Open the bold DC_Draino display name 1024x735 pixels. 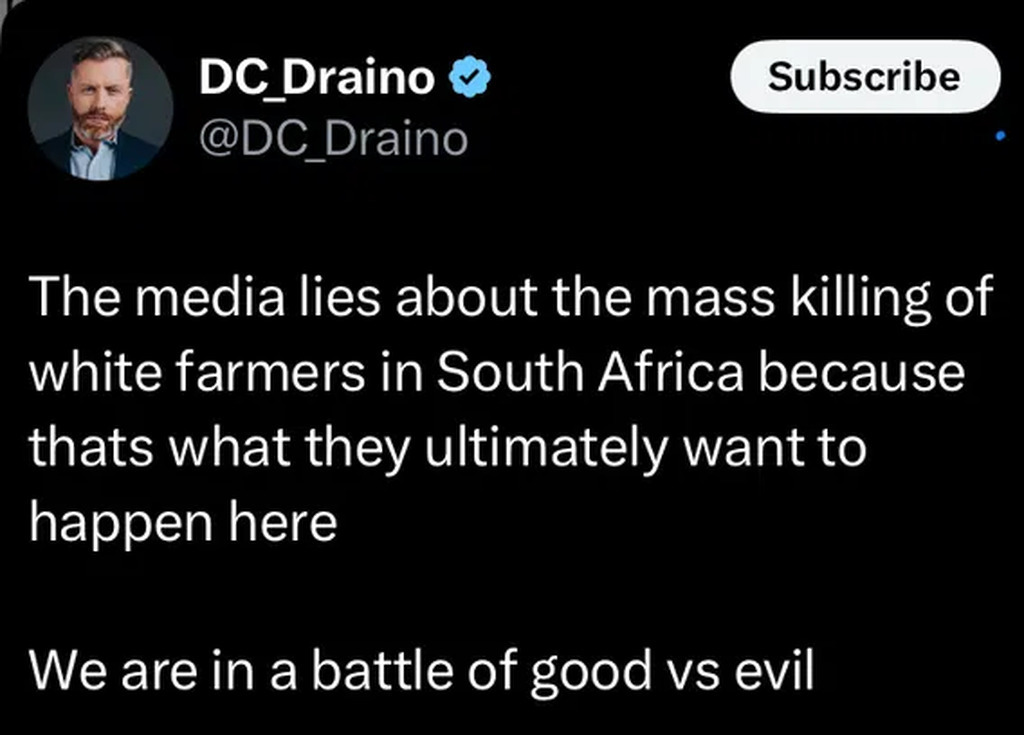point(317,79)
